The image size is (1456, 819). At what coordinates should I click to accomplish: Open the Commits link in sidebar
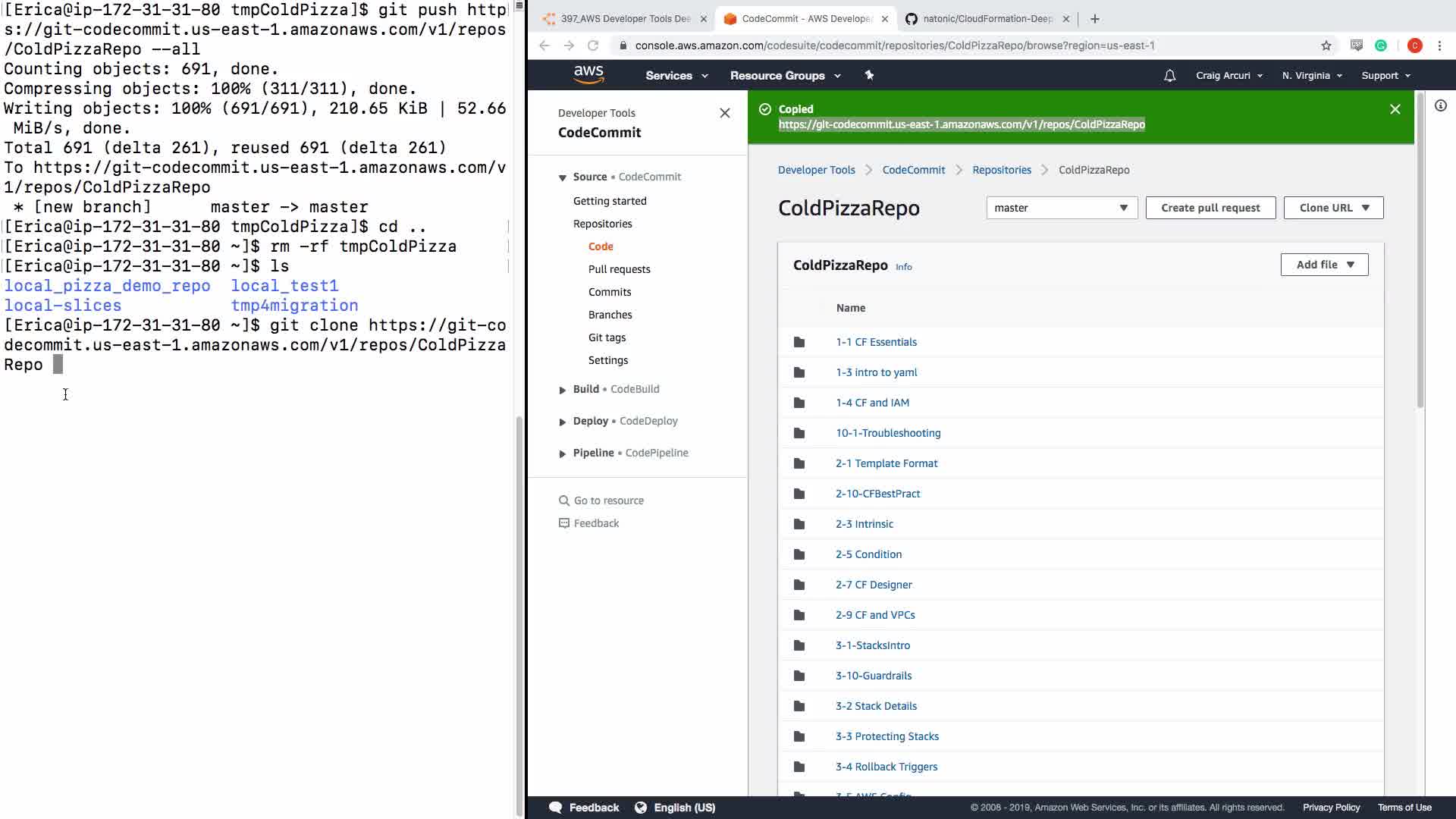pyautogui.click(x=609, y=292)
